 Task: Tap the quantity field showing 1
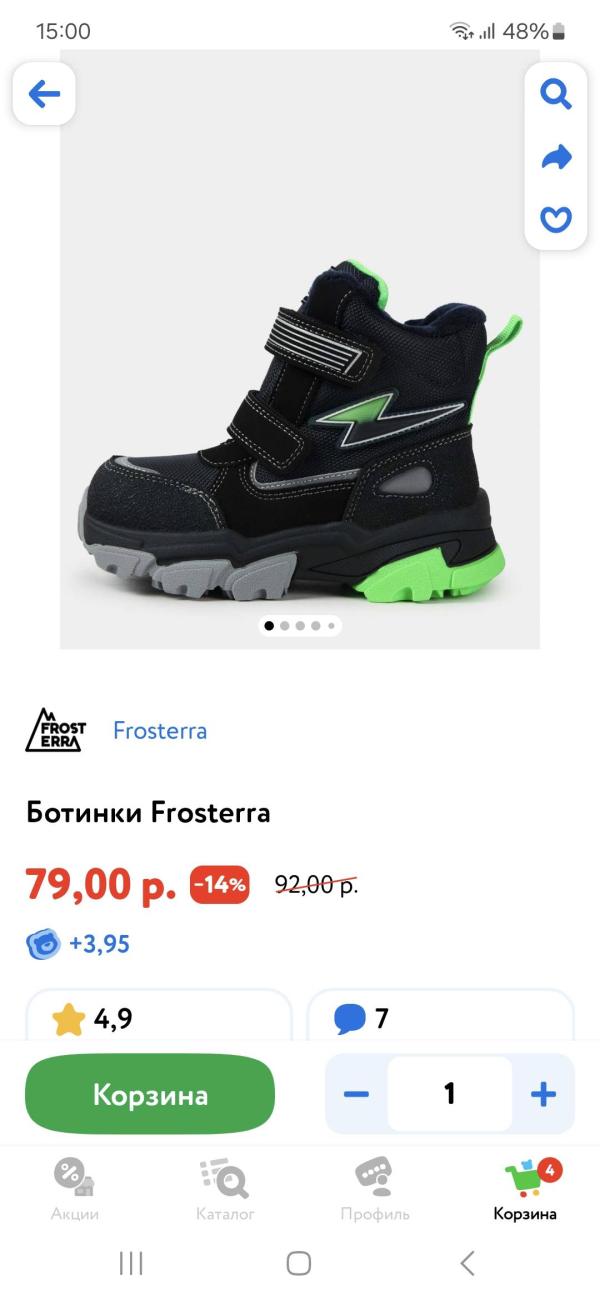[450, 1094]
